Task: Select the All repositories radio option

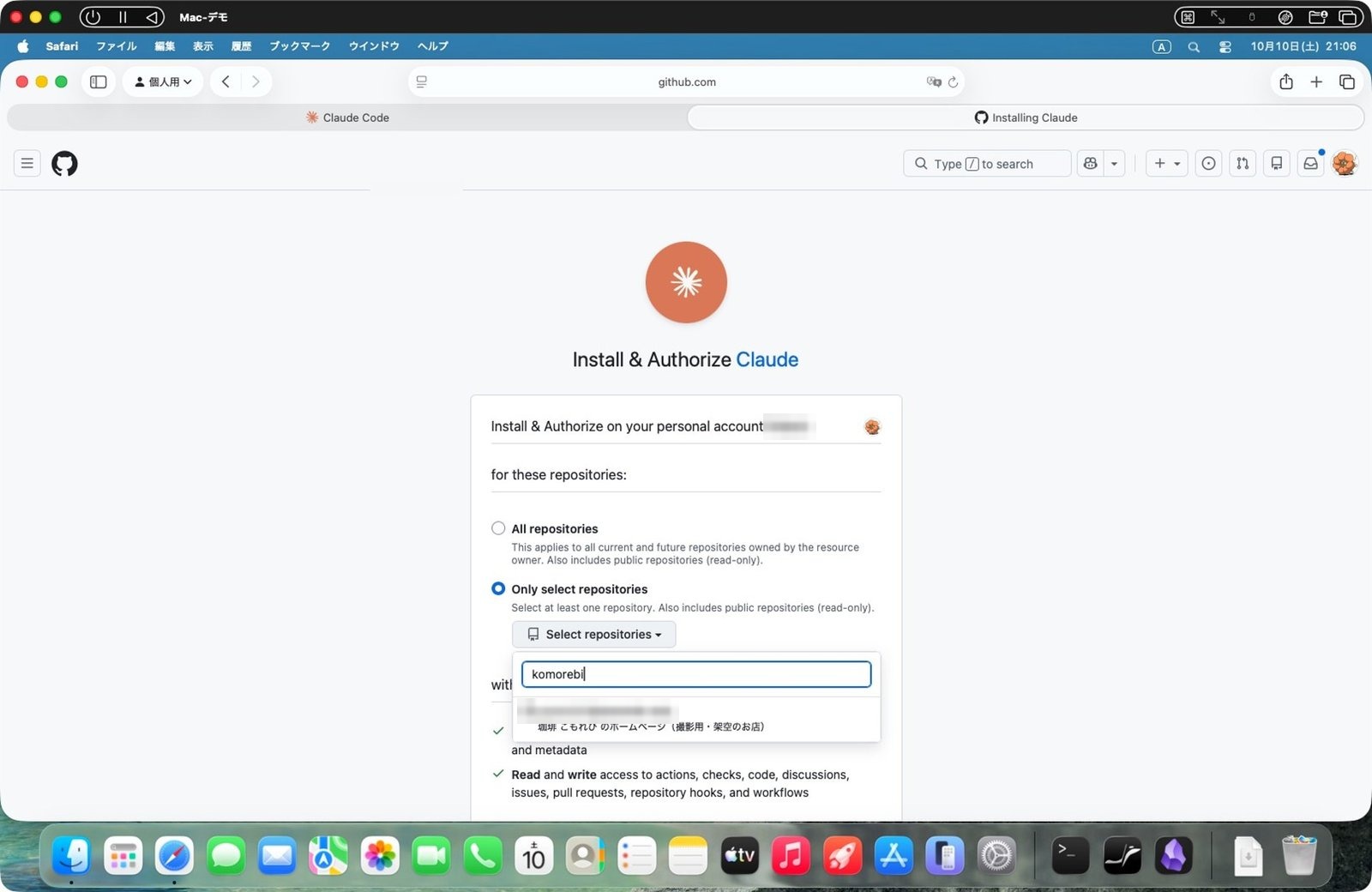Action: (498, 527)
